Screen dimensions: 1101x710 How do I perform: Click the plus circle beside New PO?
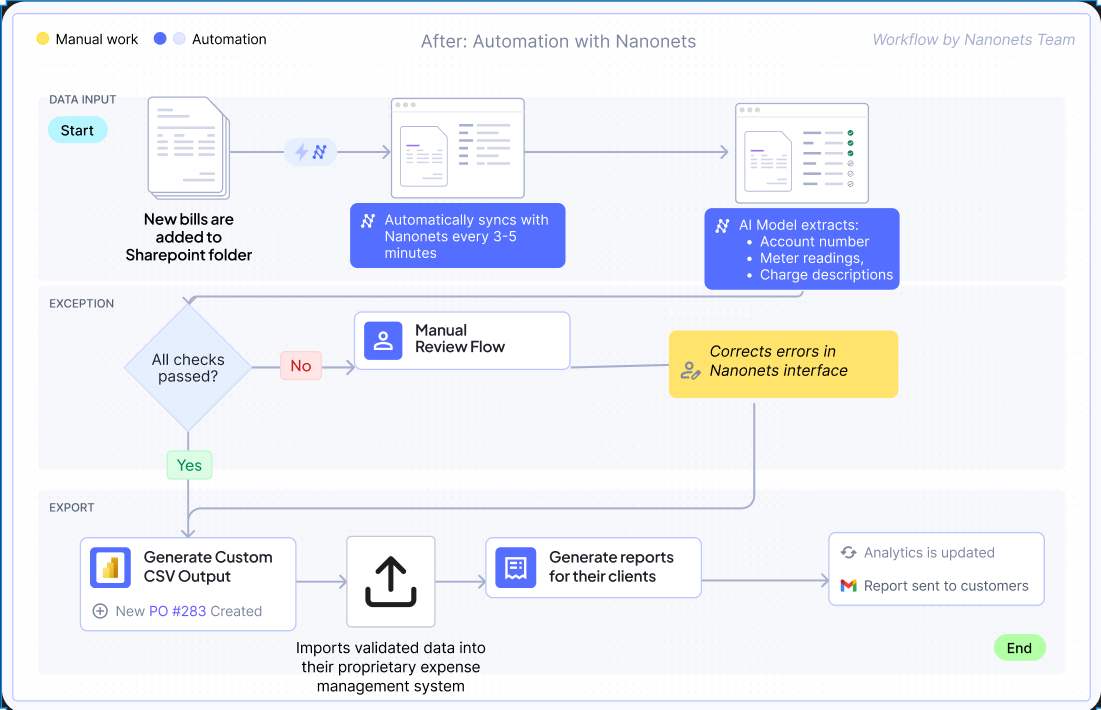[x=100, y=611]
